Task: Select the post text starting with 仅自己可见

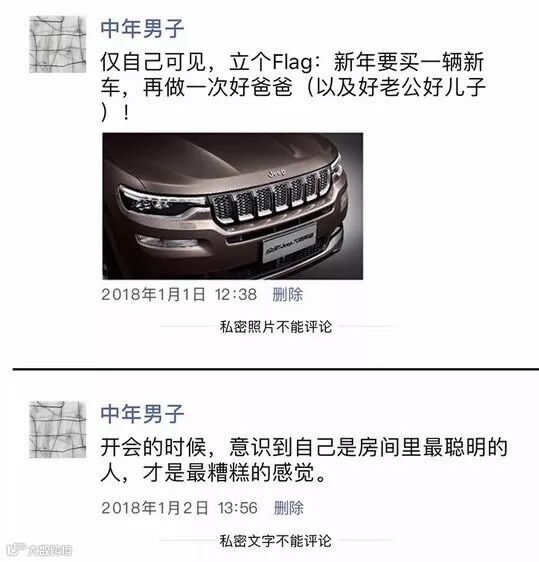Action: [x=293, y=87]
